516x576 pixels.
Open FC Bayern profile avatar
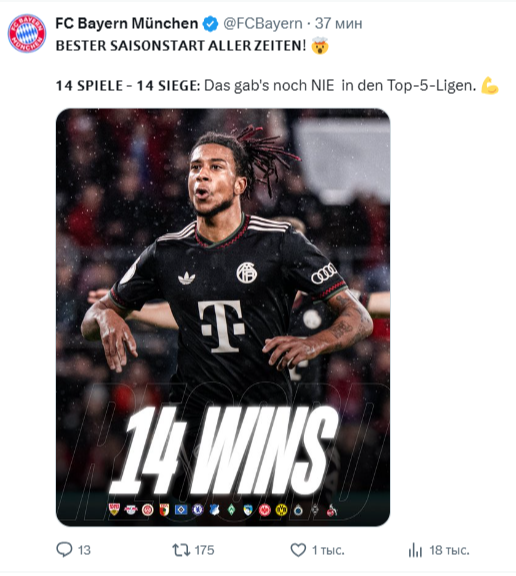[x=27, y=33]
